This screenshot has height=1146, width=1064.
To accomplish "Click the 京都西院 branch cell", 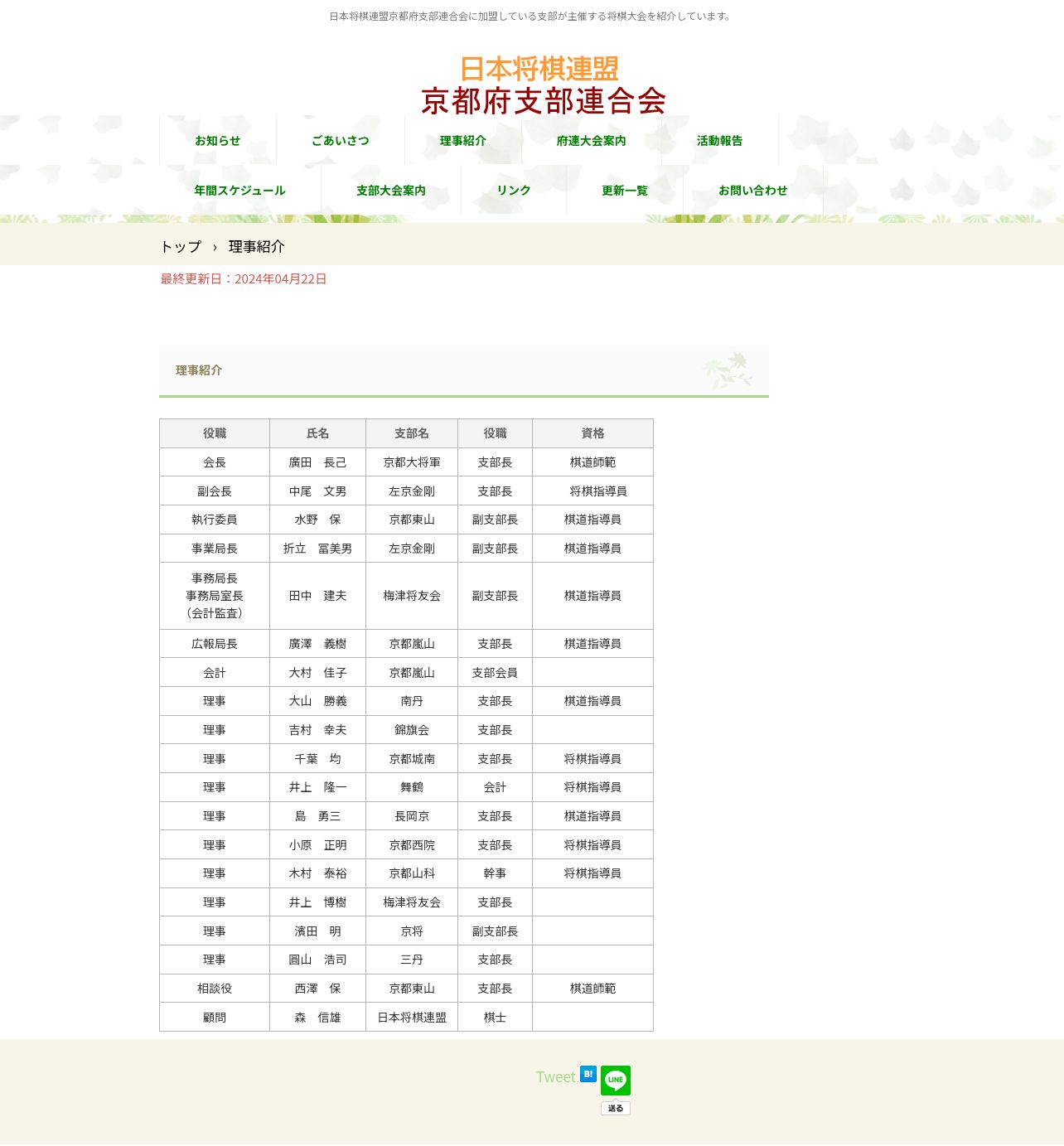I will (412, 845).
